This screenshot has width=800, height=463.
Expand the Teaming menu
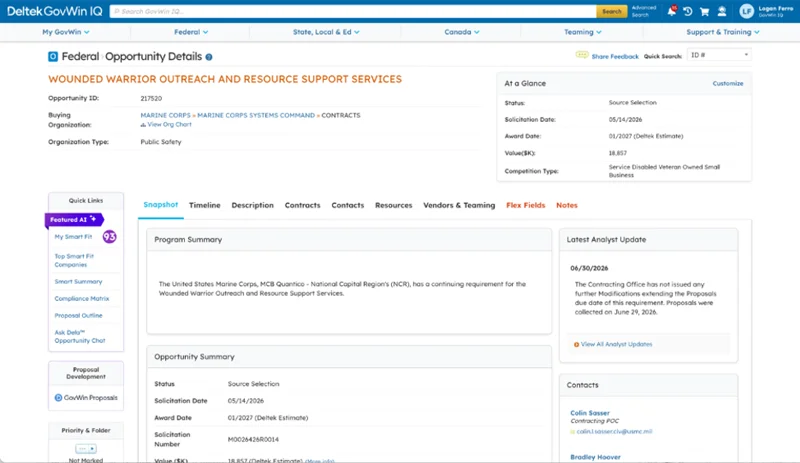[x=583, y=32]
